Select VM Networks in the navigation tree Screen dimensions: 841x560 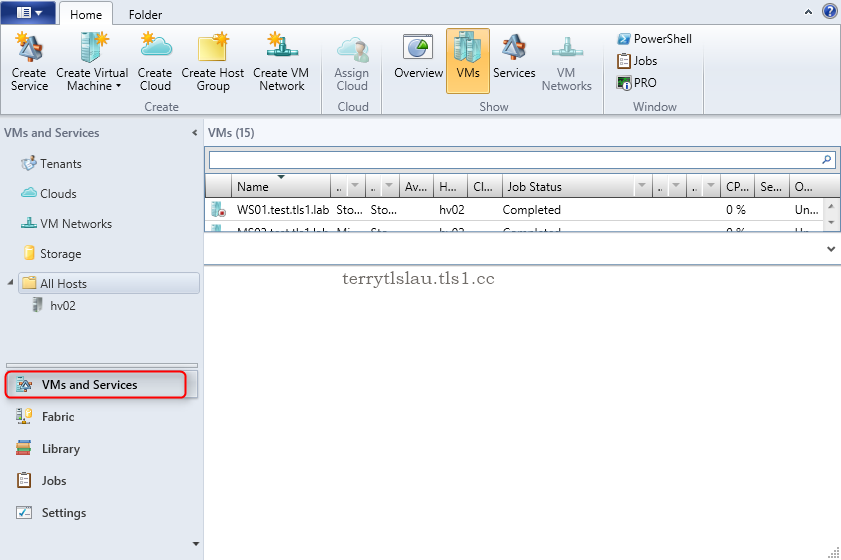[66, 224]
